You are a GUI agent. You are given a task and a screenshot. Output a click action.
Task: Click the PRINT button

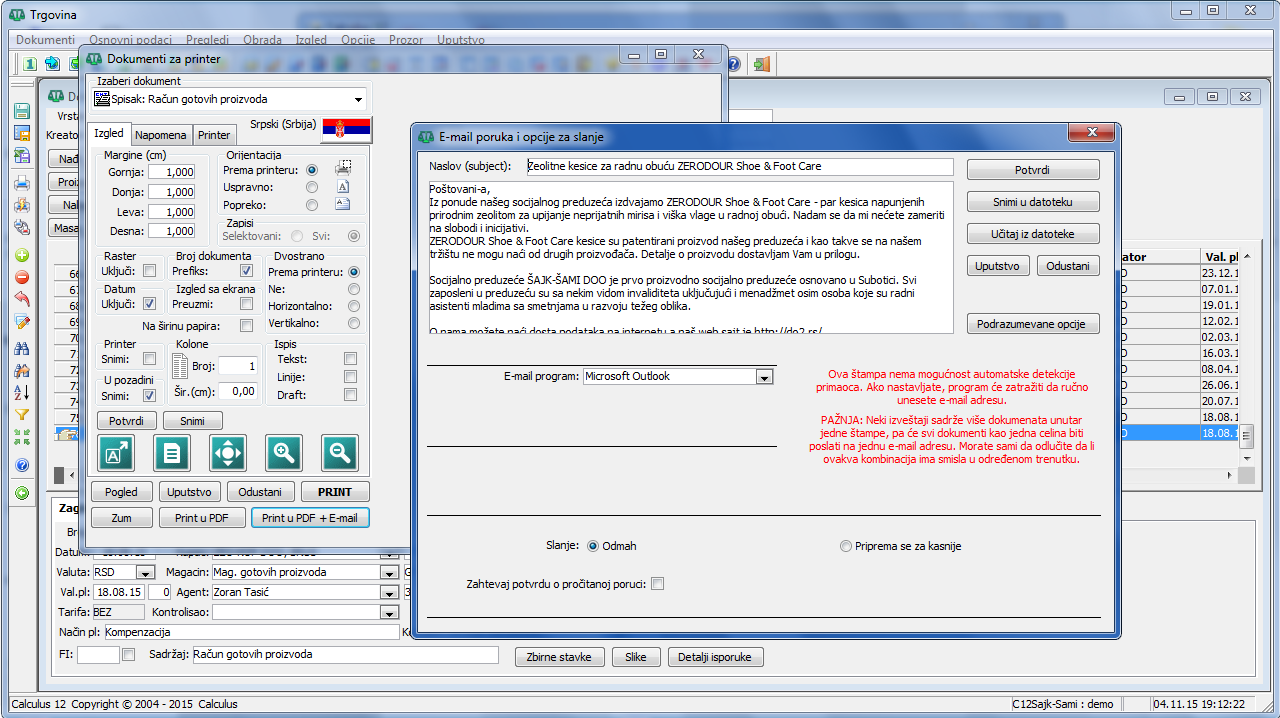tap(335, 492)
